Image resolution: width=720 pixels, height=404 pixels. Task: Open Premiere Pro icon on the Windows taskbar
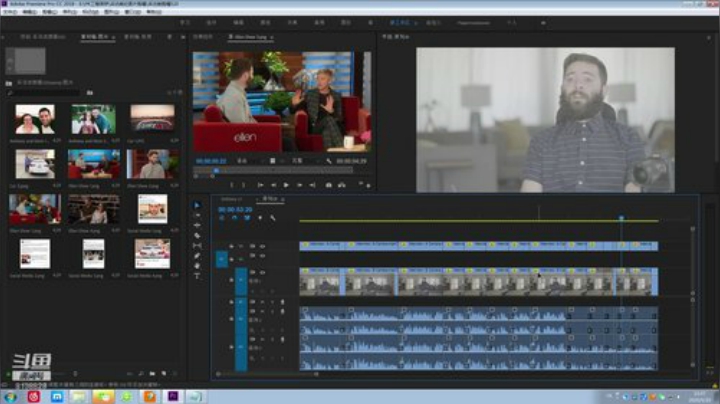tap(173, 396)
